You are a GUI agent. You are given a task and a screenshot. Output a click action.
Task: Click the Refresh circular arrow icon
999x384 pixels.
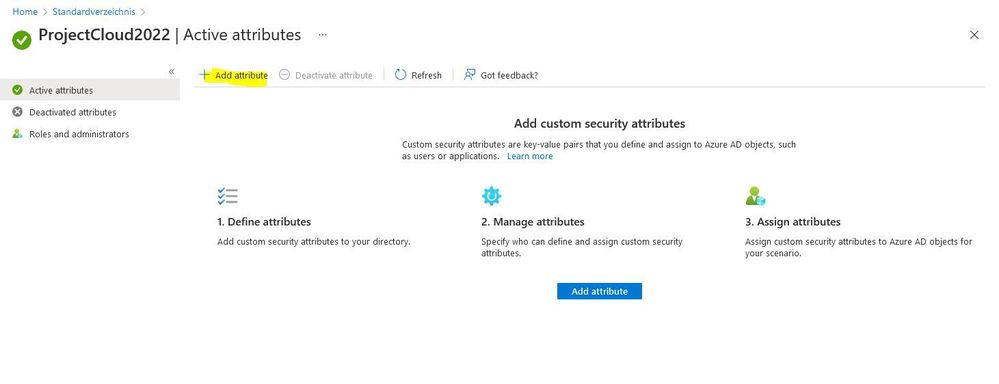pos(400,75)
